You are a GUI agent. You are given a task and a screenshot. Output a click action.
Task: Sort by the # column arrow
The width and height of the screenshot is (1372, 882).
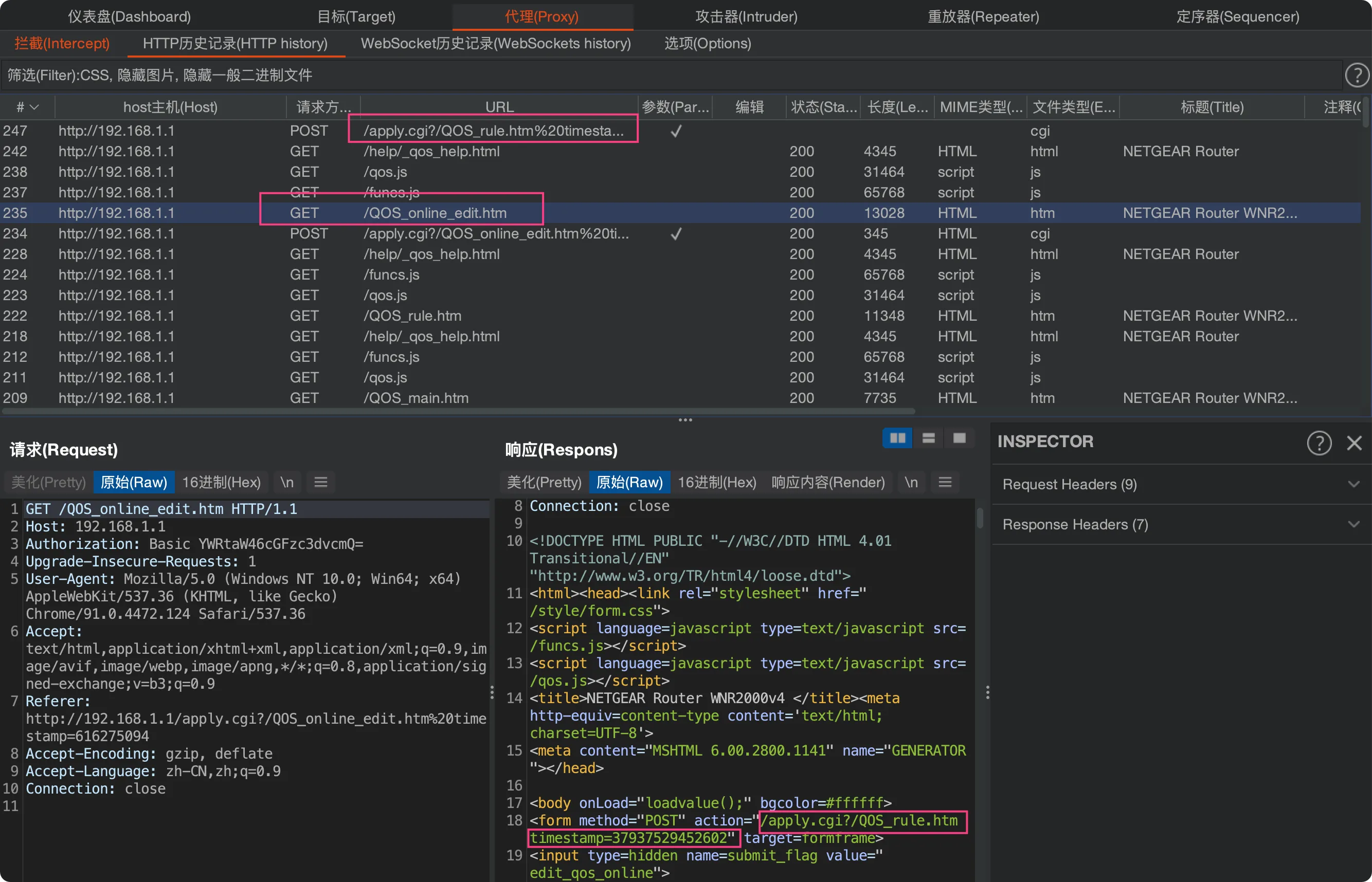pyautogui.click(x=34, y=107)
